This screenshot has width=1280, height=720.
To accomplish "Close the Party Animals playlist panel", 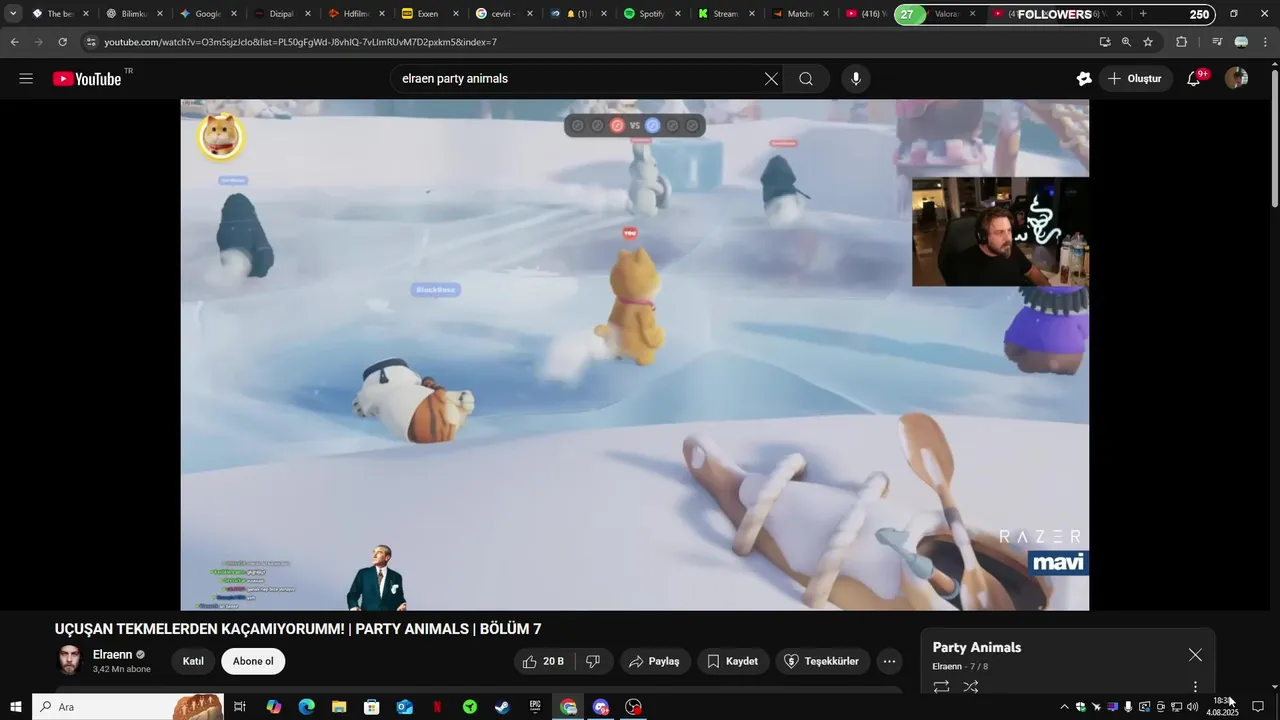I will (1195, 655).
